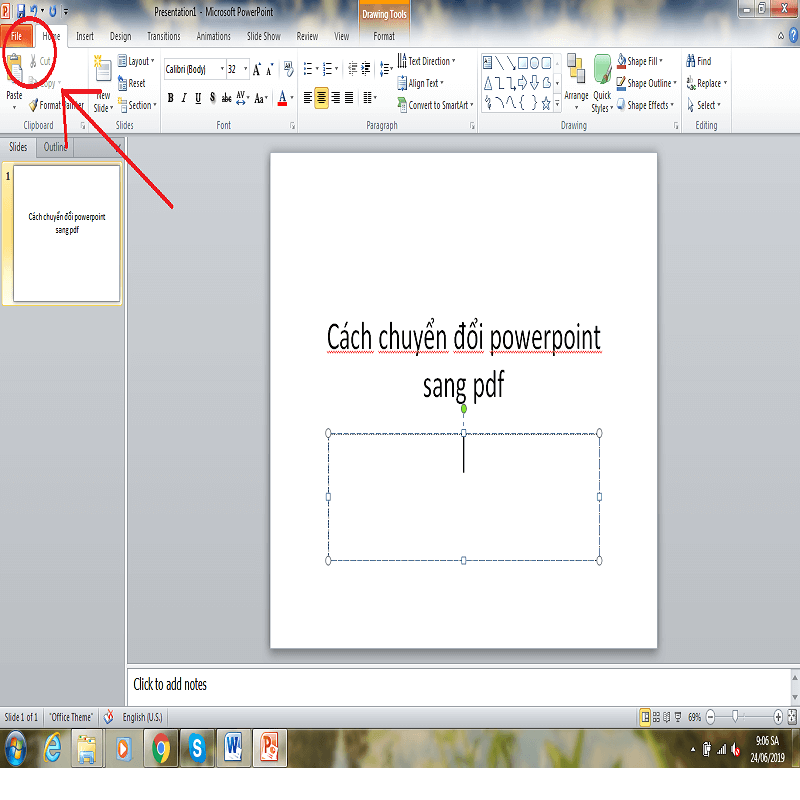800x800 pixels.
Task: Click the Replace button in Editing
Action: (x=708, y=83)
